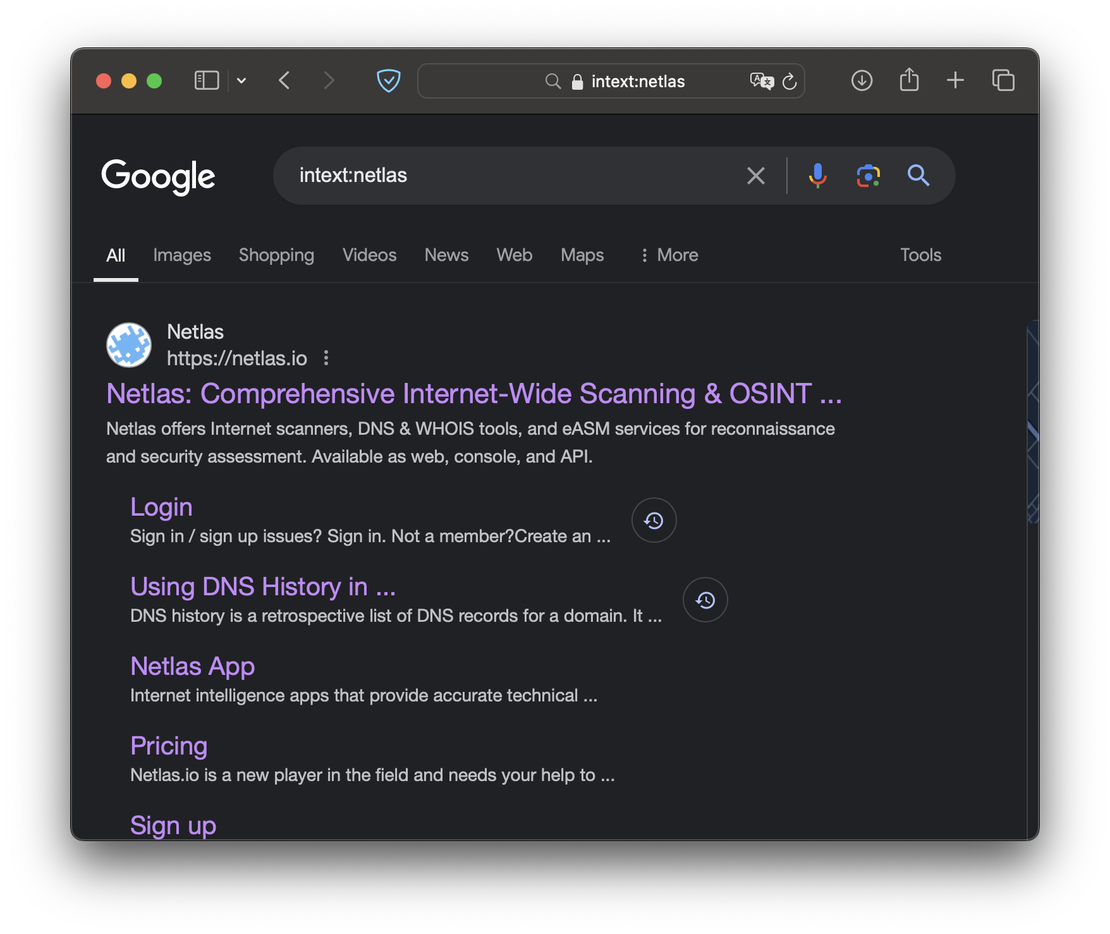Clear the search query with the X
The width and height of the screenshot is (1110, 934).
click(755, 175)
